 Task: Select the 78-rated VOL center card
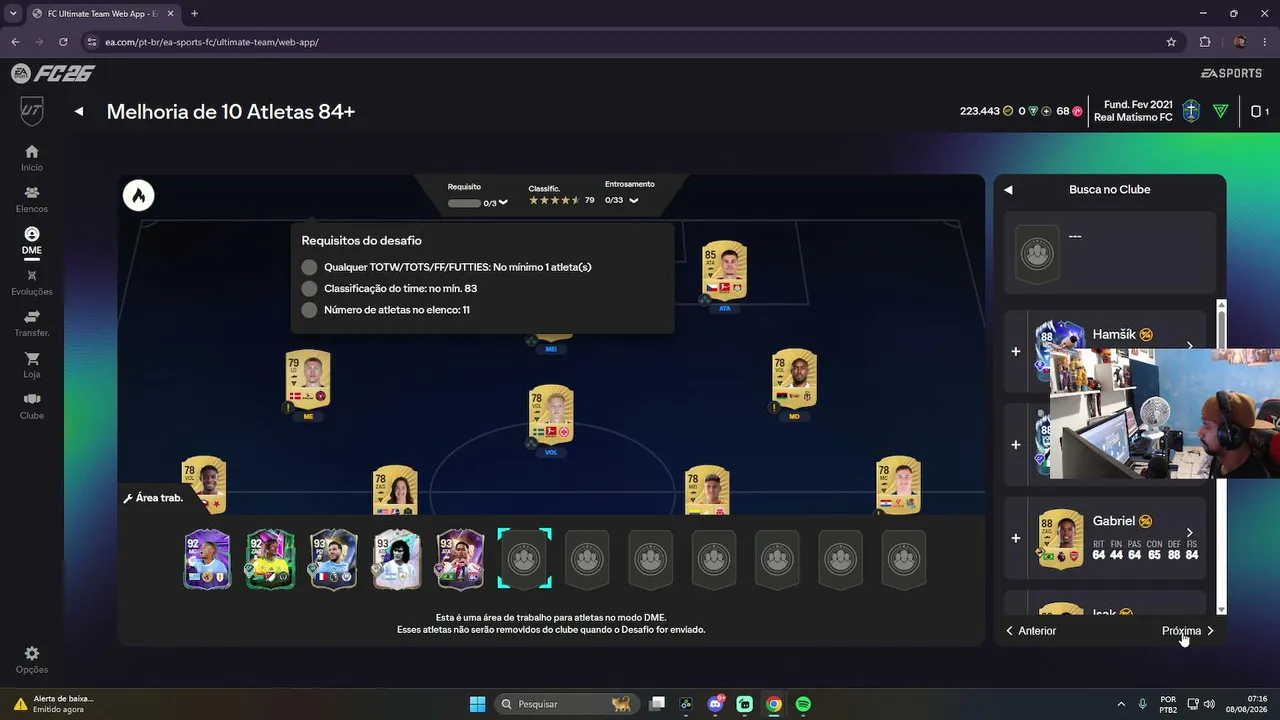pos(551,414)
